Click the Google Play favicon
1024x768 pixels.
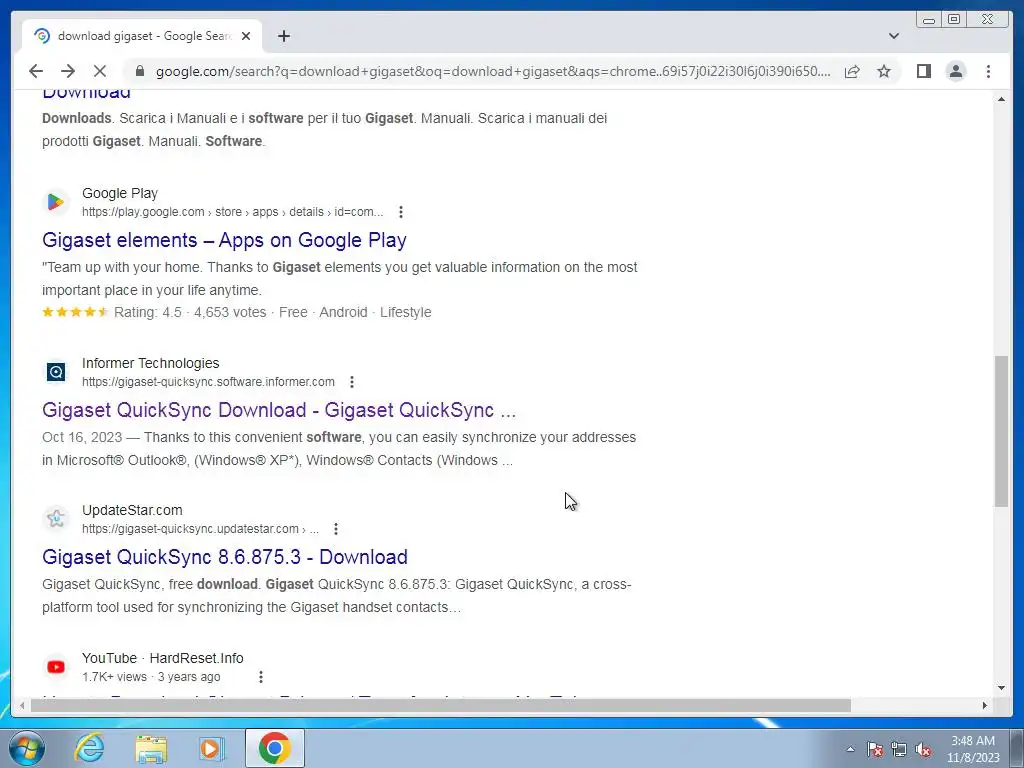point(56,202)
